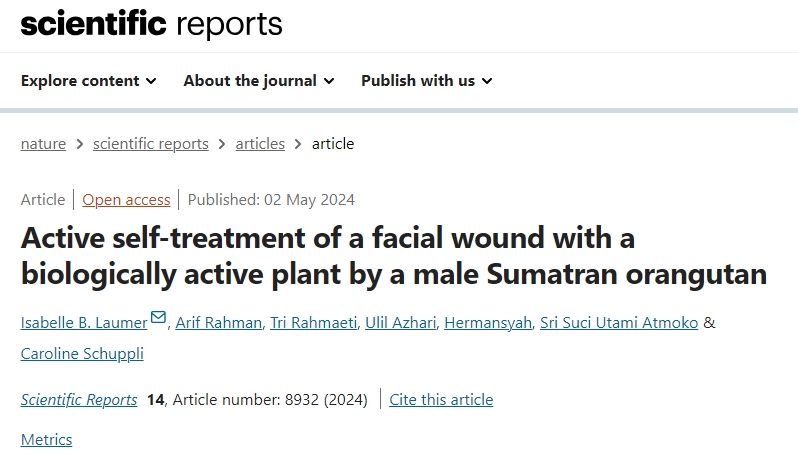The width and height of the screenshot is (798, 459).
Task: Open the scientific reports breadcrumb link
Action: [x=151, y=144]
